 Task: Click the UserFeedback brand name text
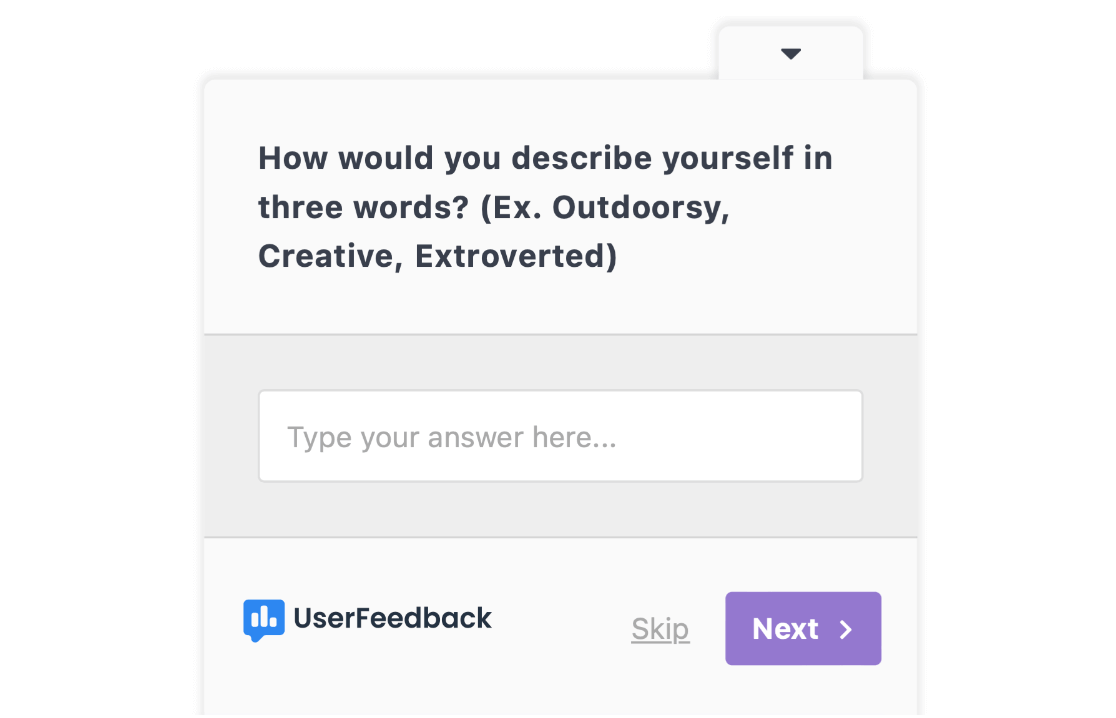click(x=392, y=618)
